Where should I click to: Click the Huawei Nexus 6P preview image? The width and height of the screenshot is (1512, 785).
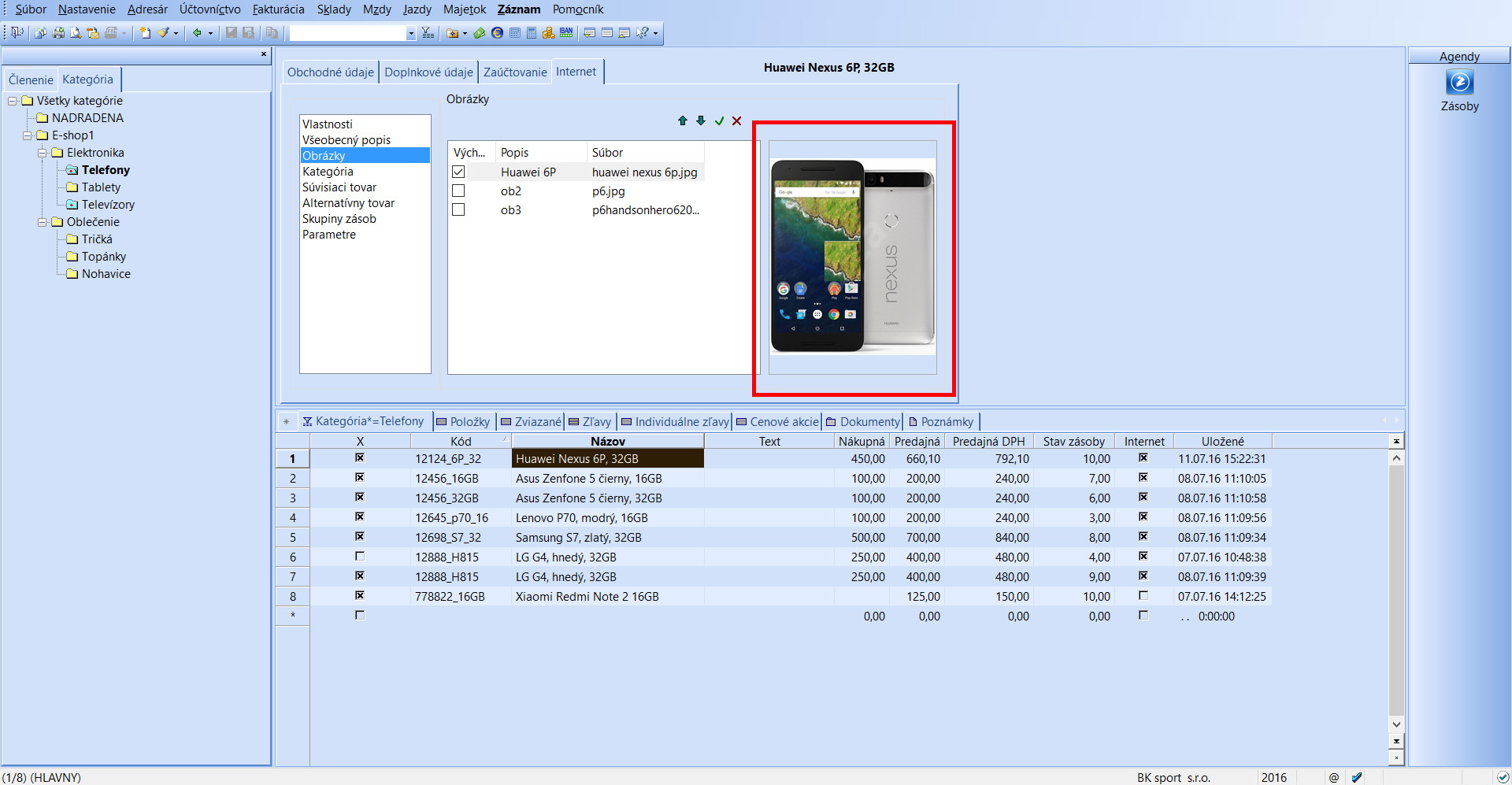click(x=853, y=257)
